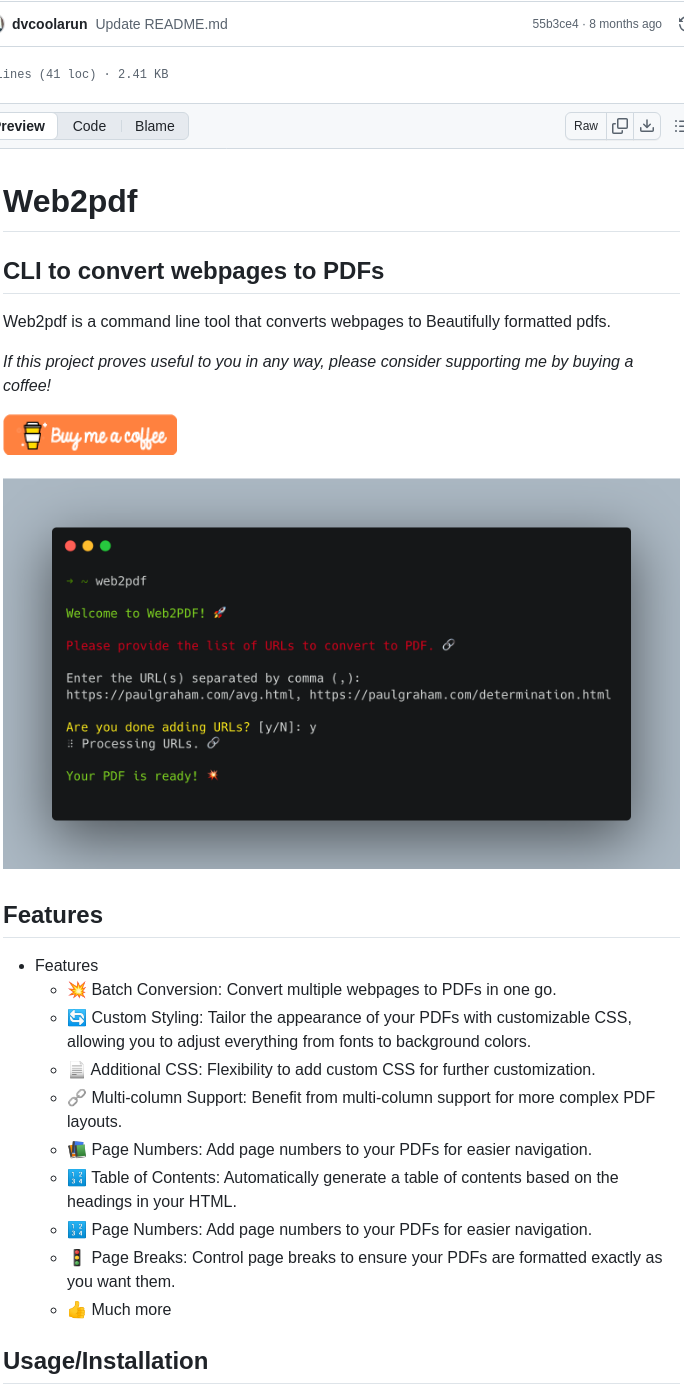Visit dvcoolarun's profile
This screenshot has height=1395, width=684.
(48, 23)
